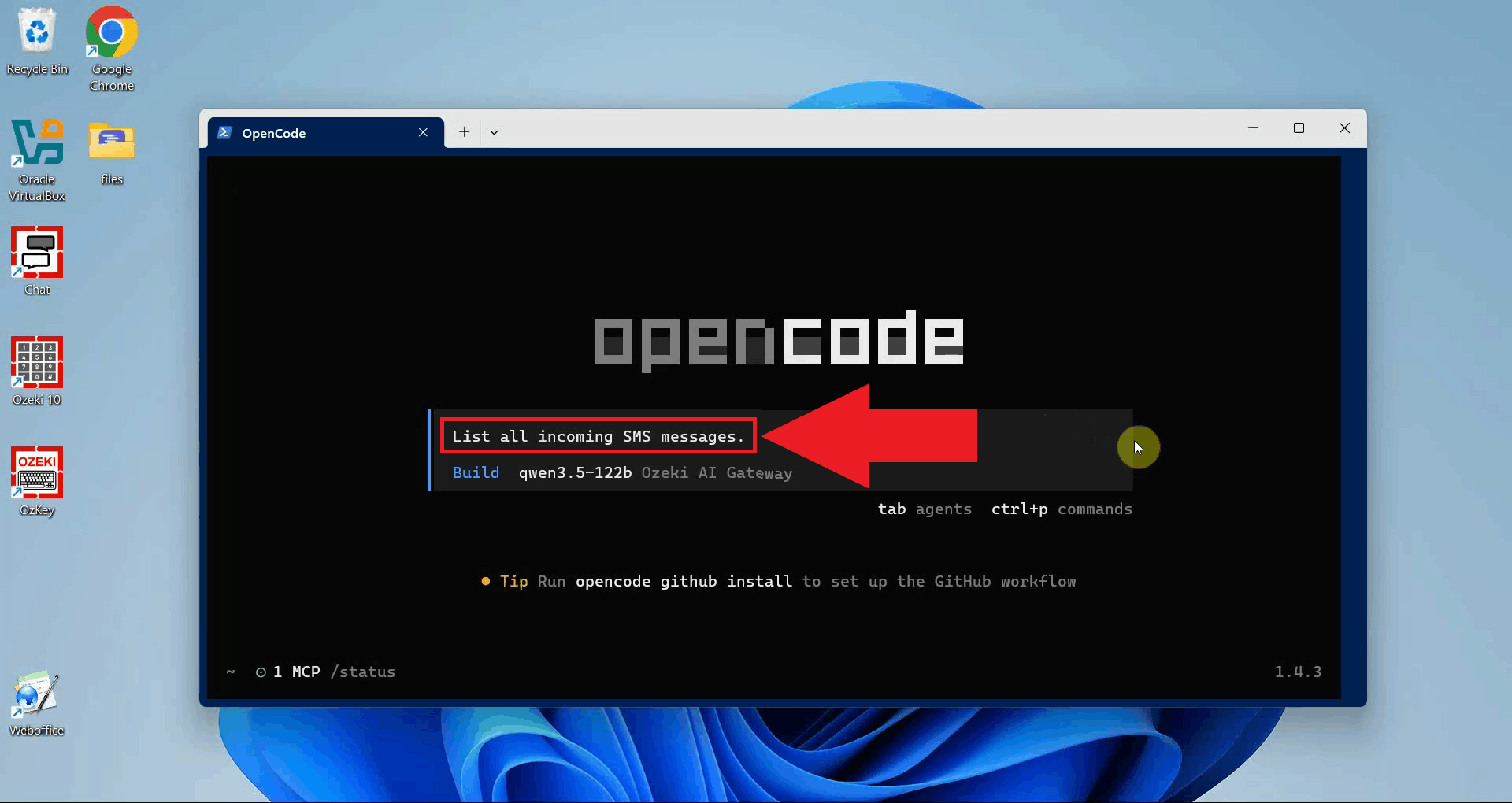The width and height of the screenshot is (1512, 803).
Task: Open the Oracle VirtualBox desktop shortcut
Action: [x=37, y=160]
